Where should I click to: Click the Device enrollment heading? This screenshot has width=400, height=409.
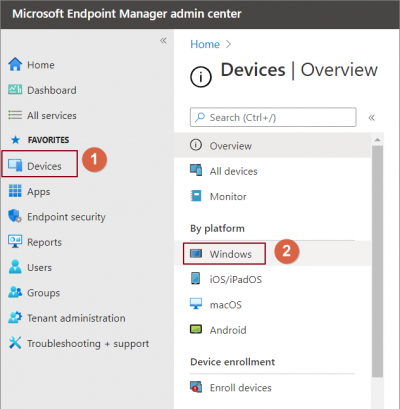point(232,362)
